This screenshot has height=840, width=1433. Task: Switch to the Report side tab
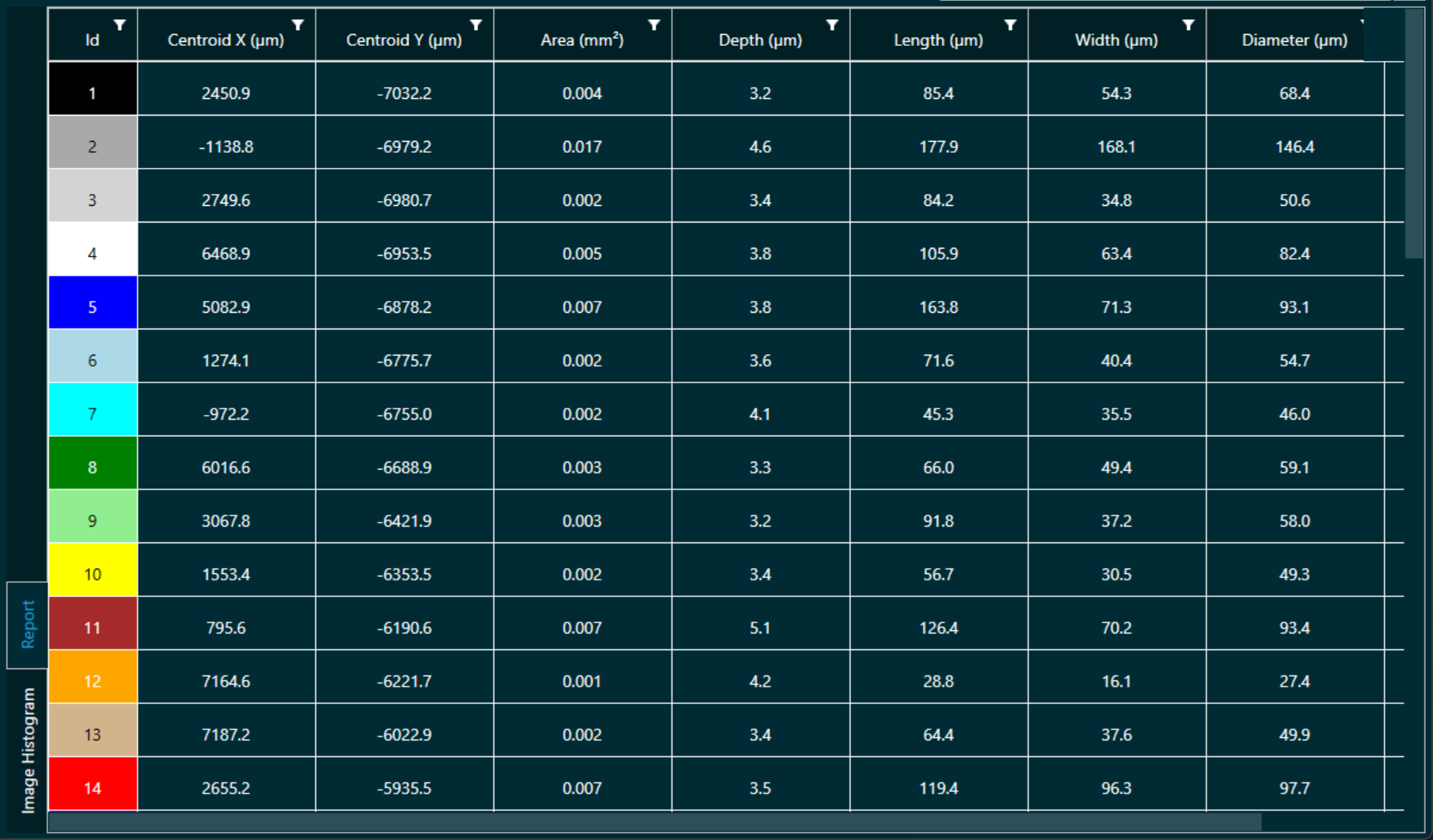28,625
